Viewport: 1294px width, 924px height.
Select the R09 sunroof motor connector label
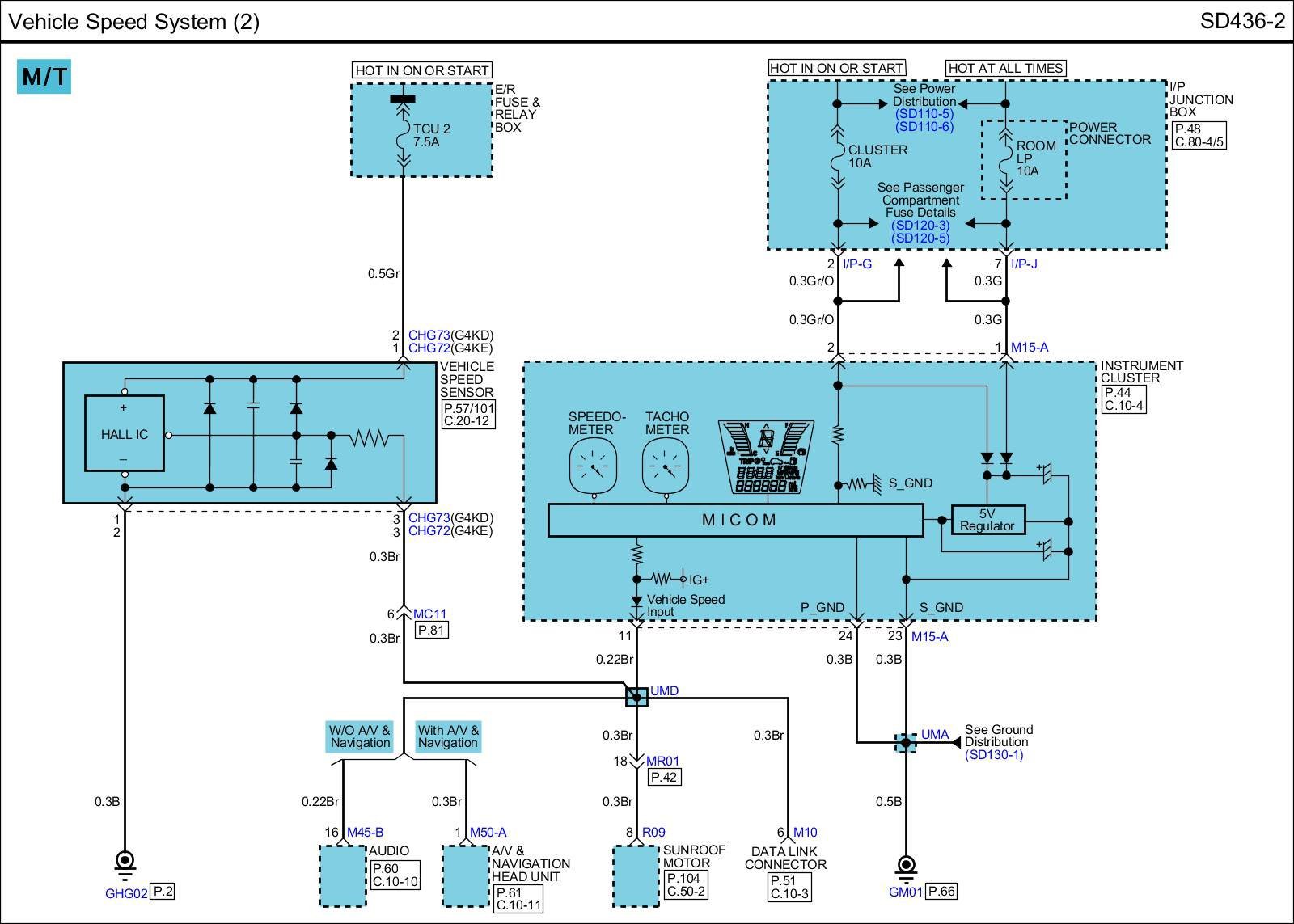click(x=653, y=833)
